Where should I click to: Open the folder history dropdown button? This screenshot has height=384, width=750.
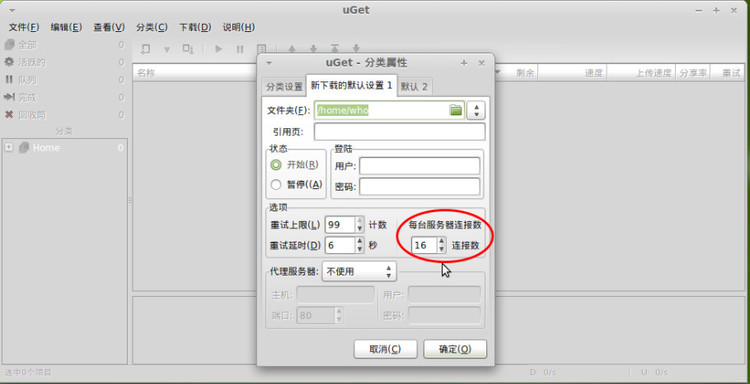tap(476, 110)
